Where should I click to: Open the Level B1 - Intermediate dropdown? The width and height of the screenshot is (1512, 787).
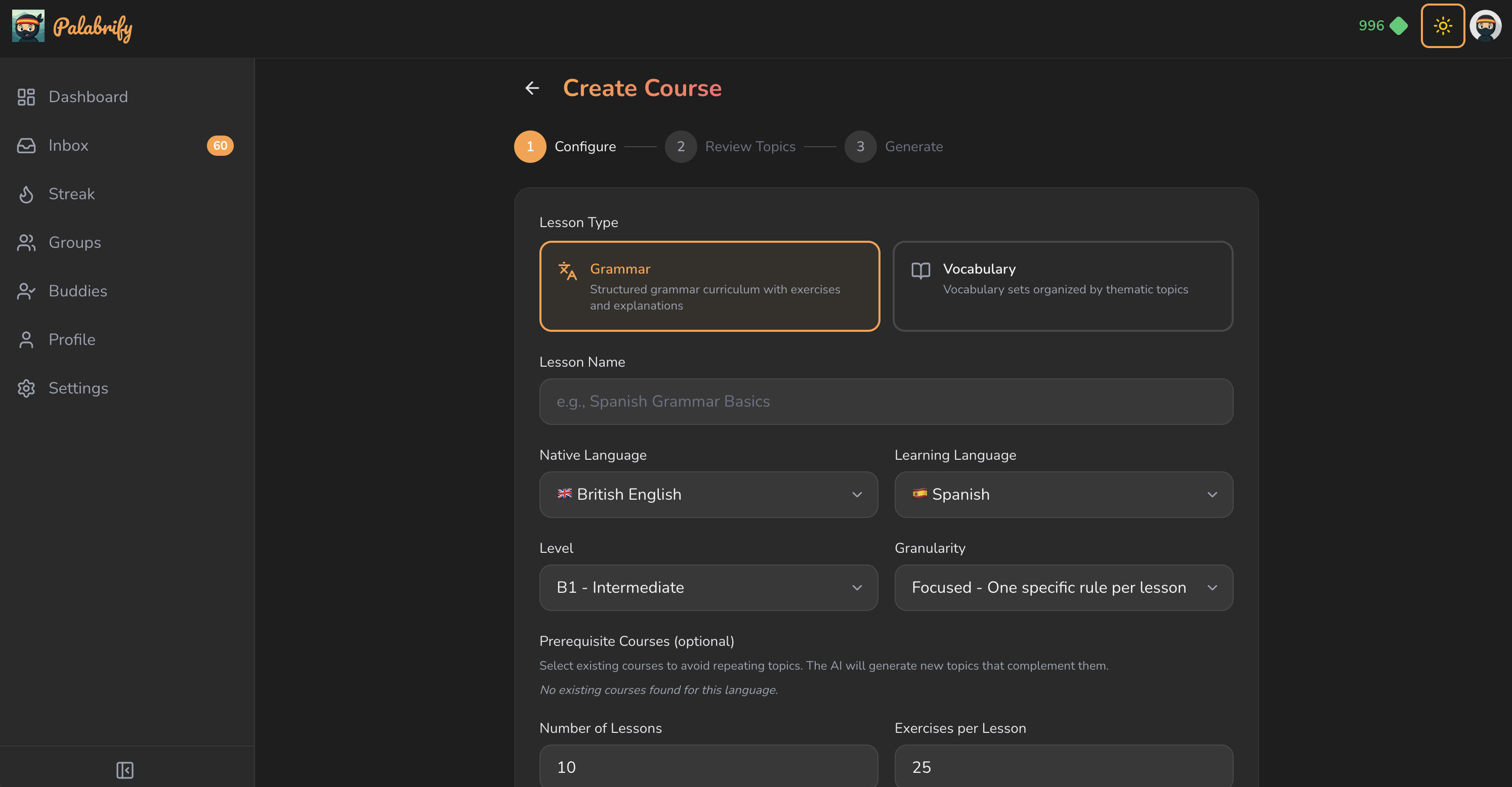point(708,587)
